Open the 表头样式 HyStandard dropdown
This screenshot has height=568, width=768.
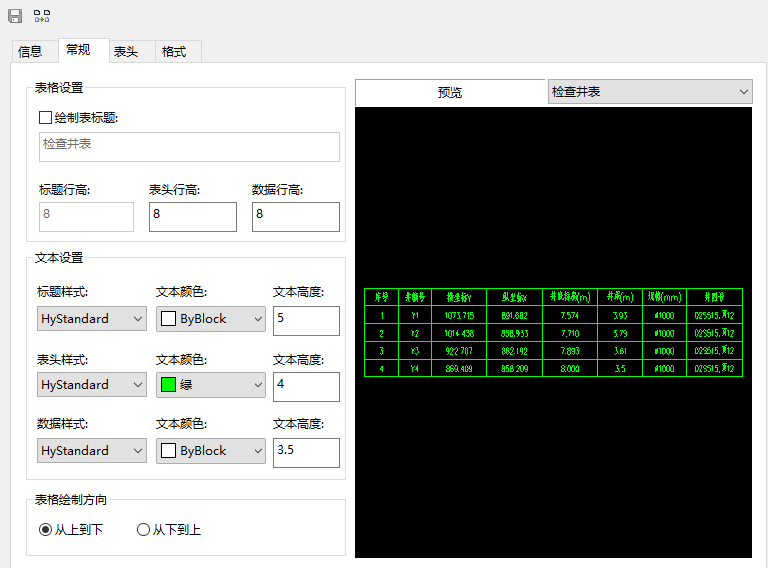click(x=92, y=384)
